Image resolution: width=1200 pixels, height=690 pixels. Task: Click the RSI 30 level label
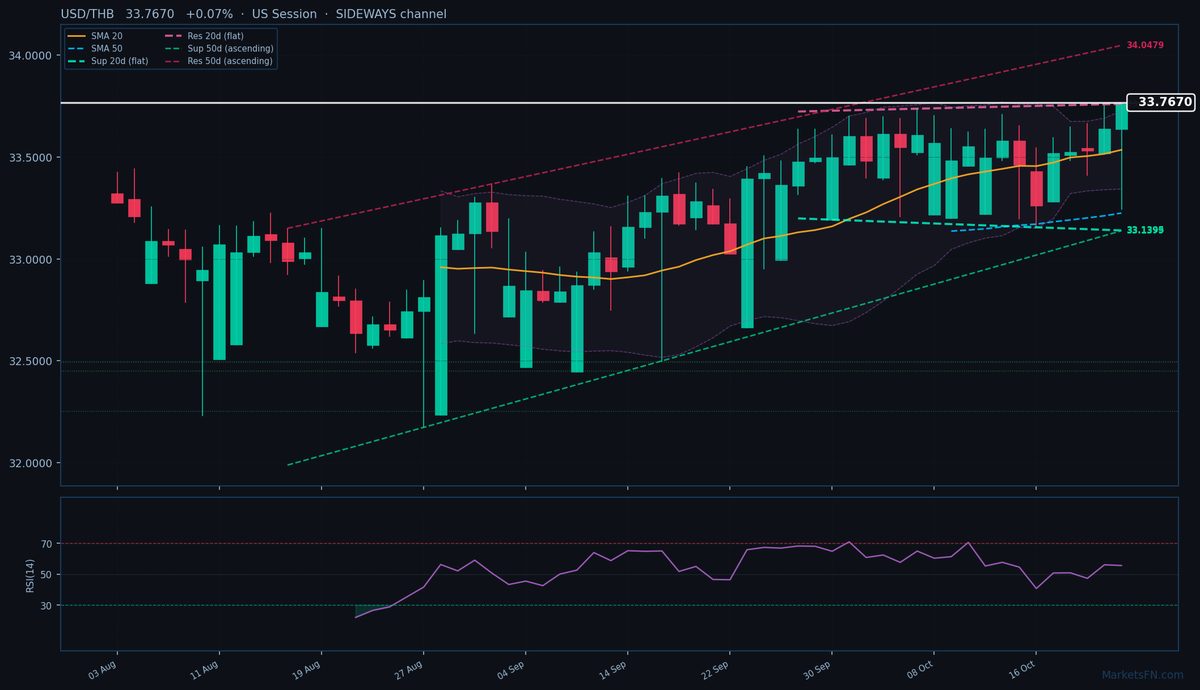47,605
